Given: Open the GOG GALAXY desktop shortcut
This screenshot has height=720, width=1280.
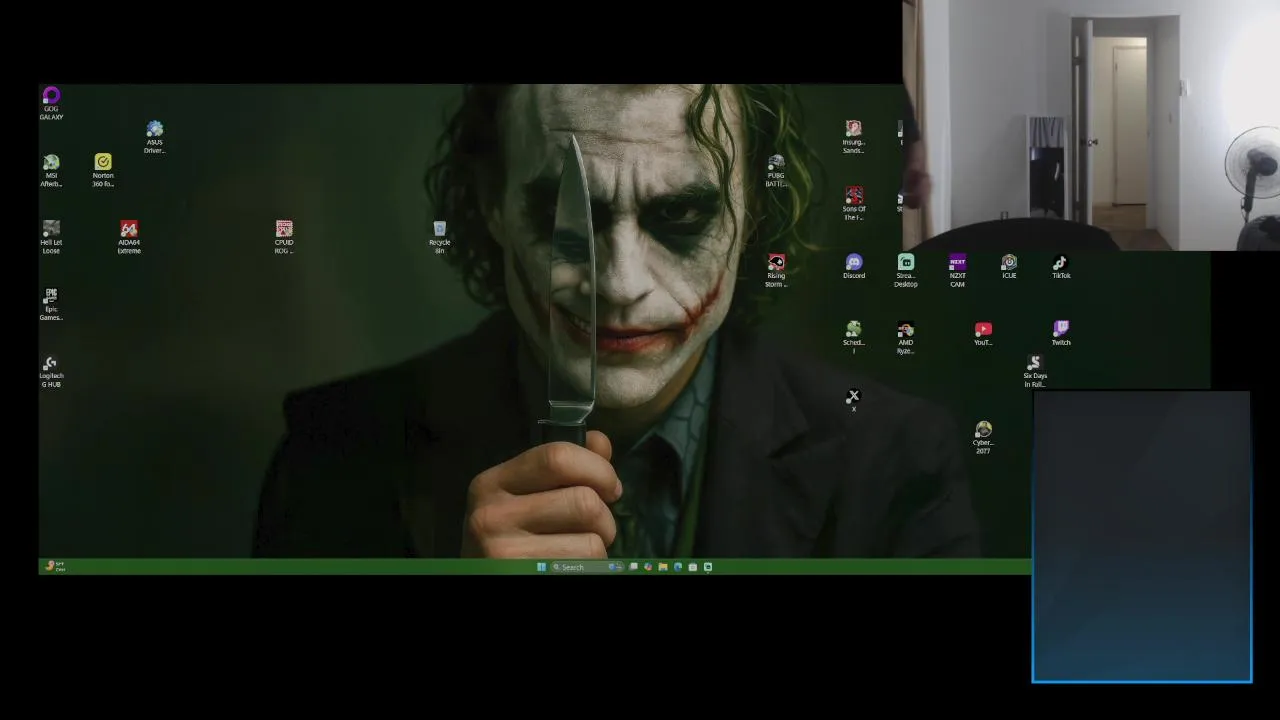Looking at the screenshot, I should (x=51, y=103).
